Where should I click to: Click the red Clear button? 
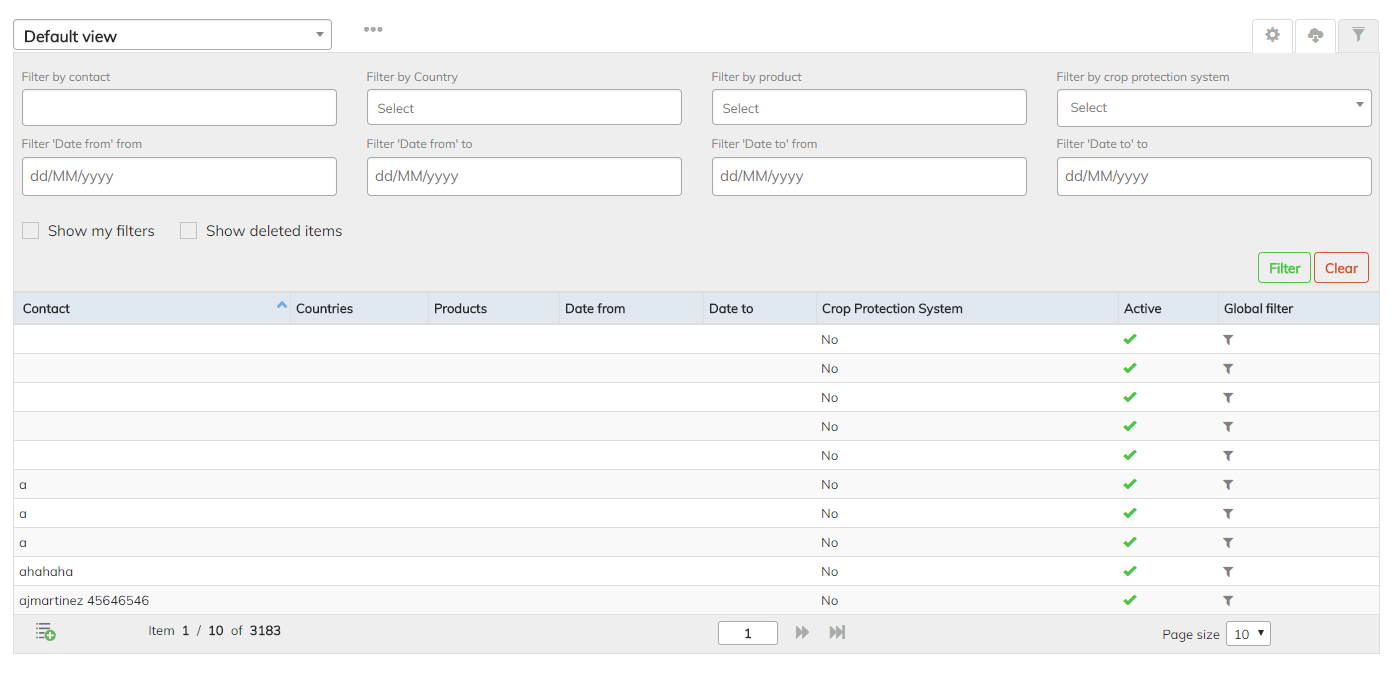click(1341, 268)
